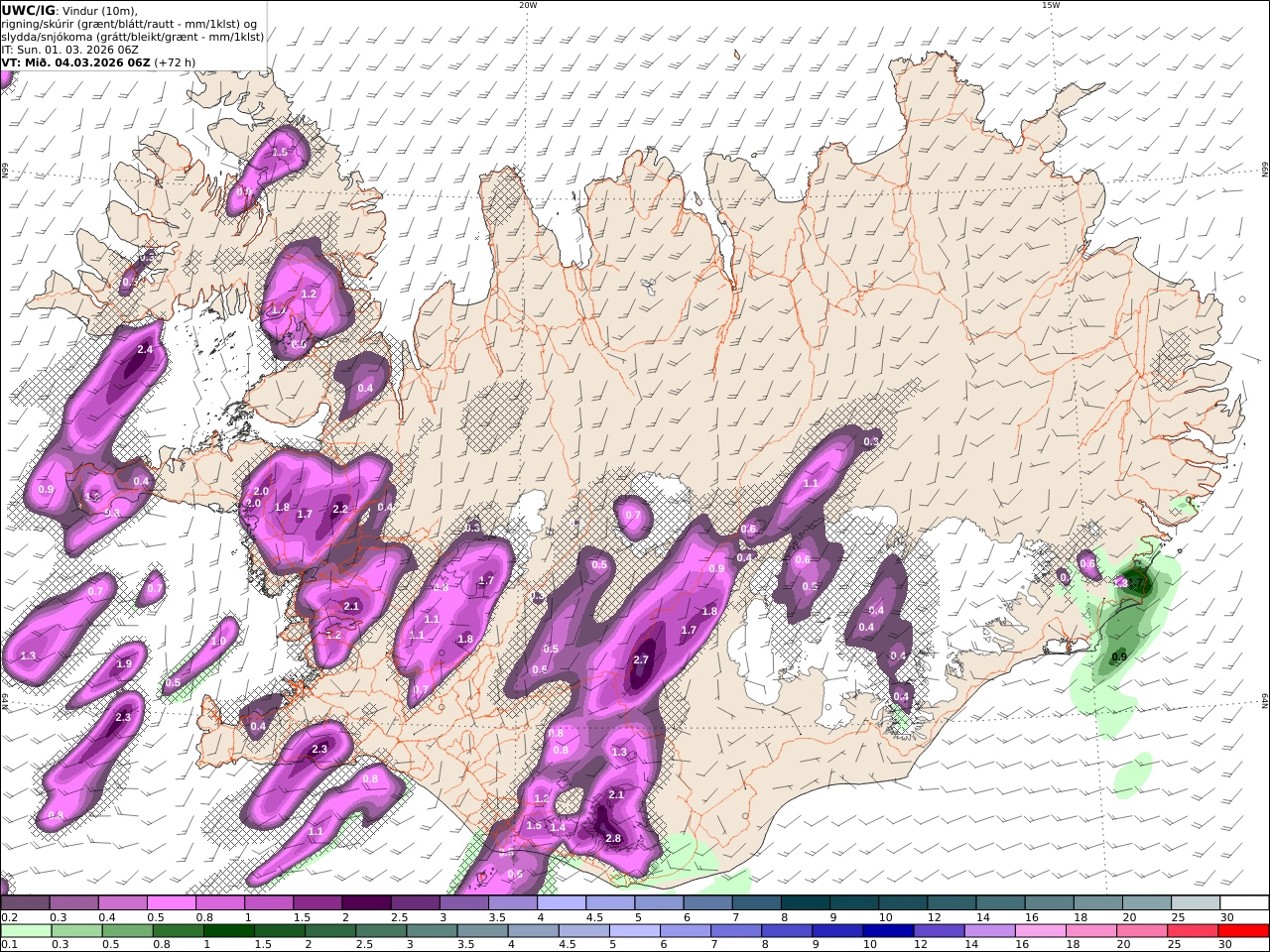
Task: Click the 'rigning/skúrir' legend description line
Action: (130, 24)
